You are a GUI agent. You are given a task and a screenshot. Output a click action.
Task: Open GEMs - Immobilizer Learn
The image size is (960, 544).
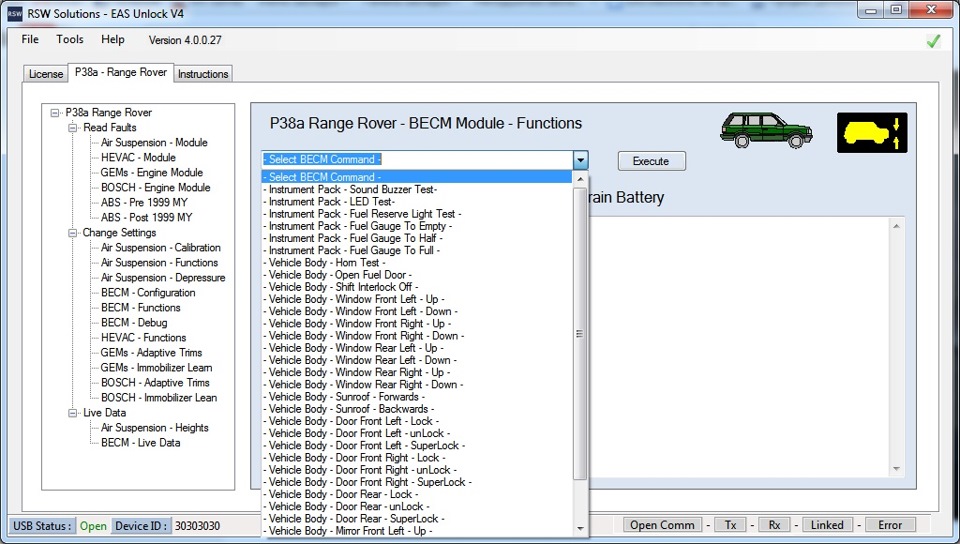[157, 368]
